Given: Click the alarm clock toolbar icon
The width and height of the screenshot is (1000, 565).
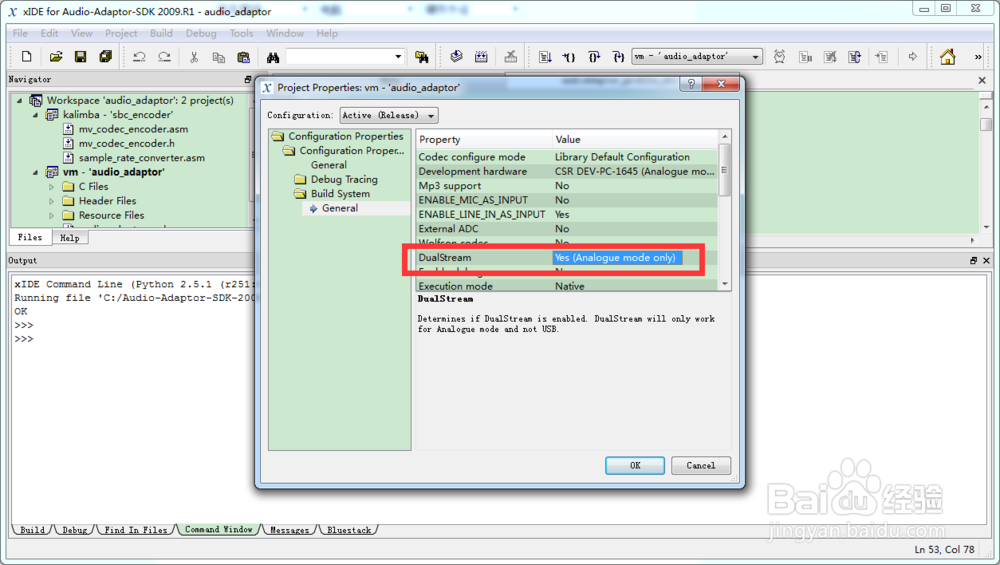Looking at the screenshot, I should tap(779, 57).
